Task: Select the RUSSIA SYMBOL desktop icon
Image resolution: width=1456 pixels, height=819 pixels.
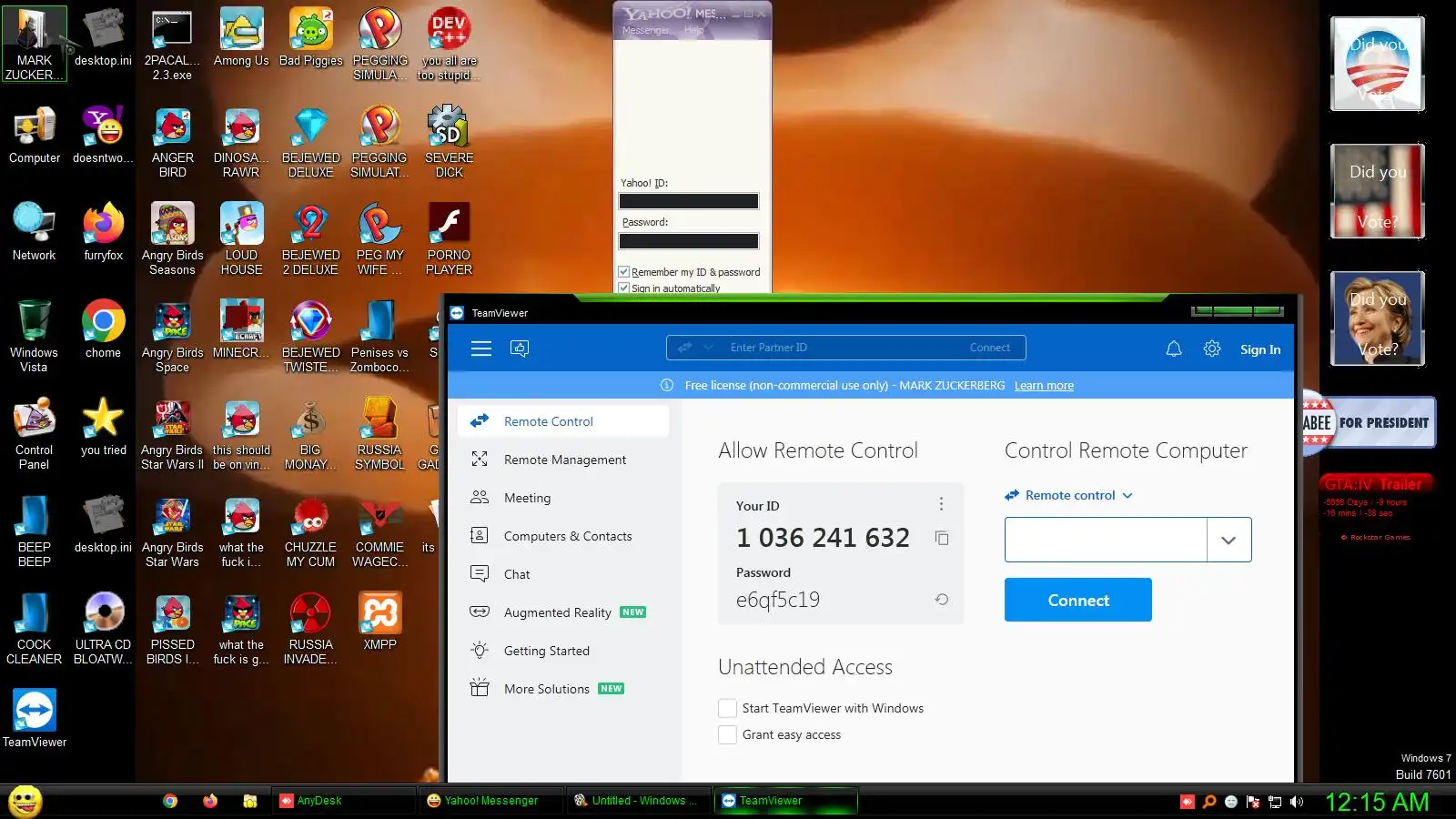Action: click(x=380, y=434)
